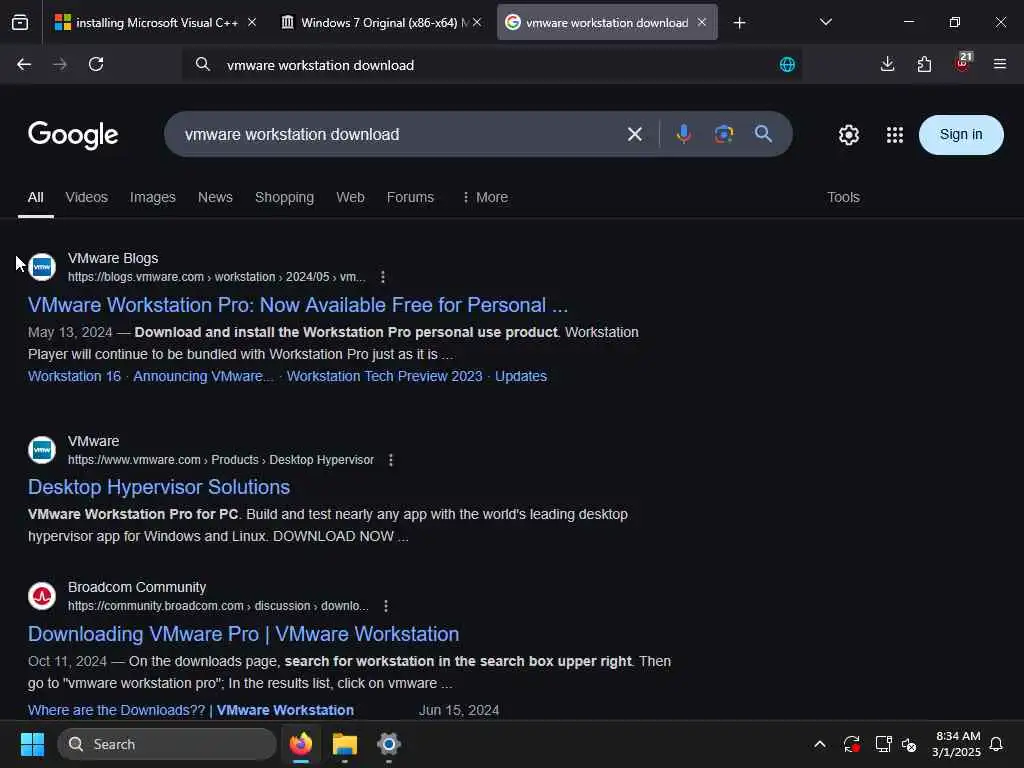Viewport: 1024px width, 768px height.
Task: Click the sync status tray icon
Action: (x=852, y=744)
